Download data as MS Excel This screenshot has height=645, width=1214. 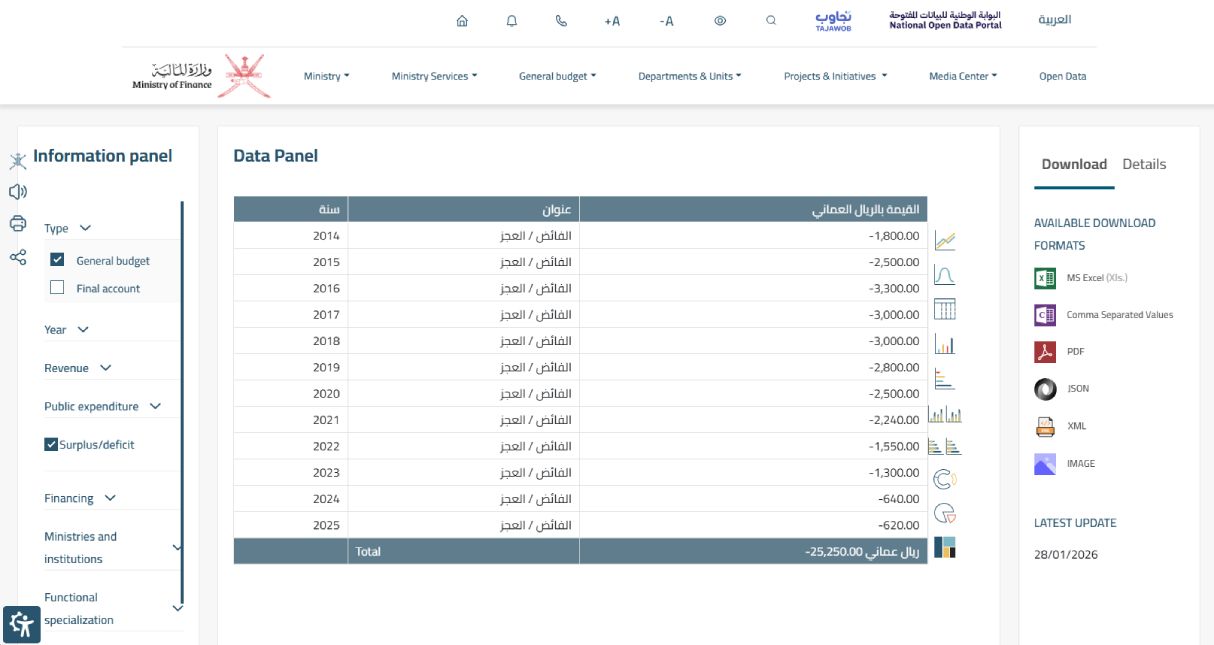(1081, 278)
